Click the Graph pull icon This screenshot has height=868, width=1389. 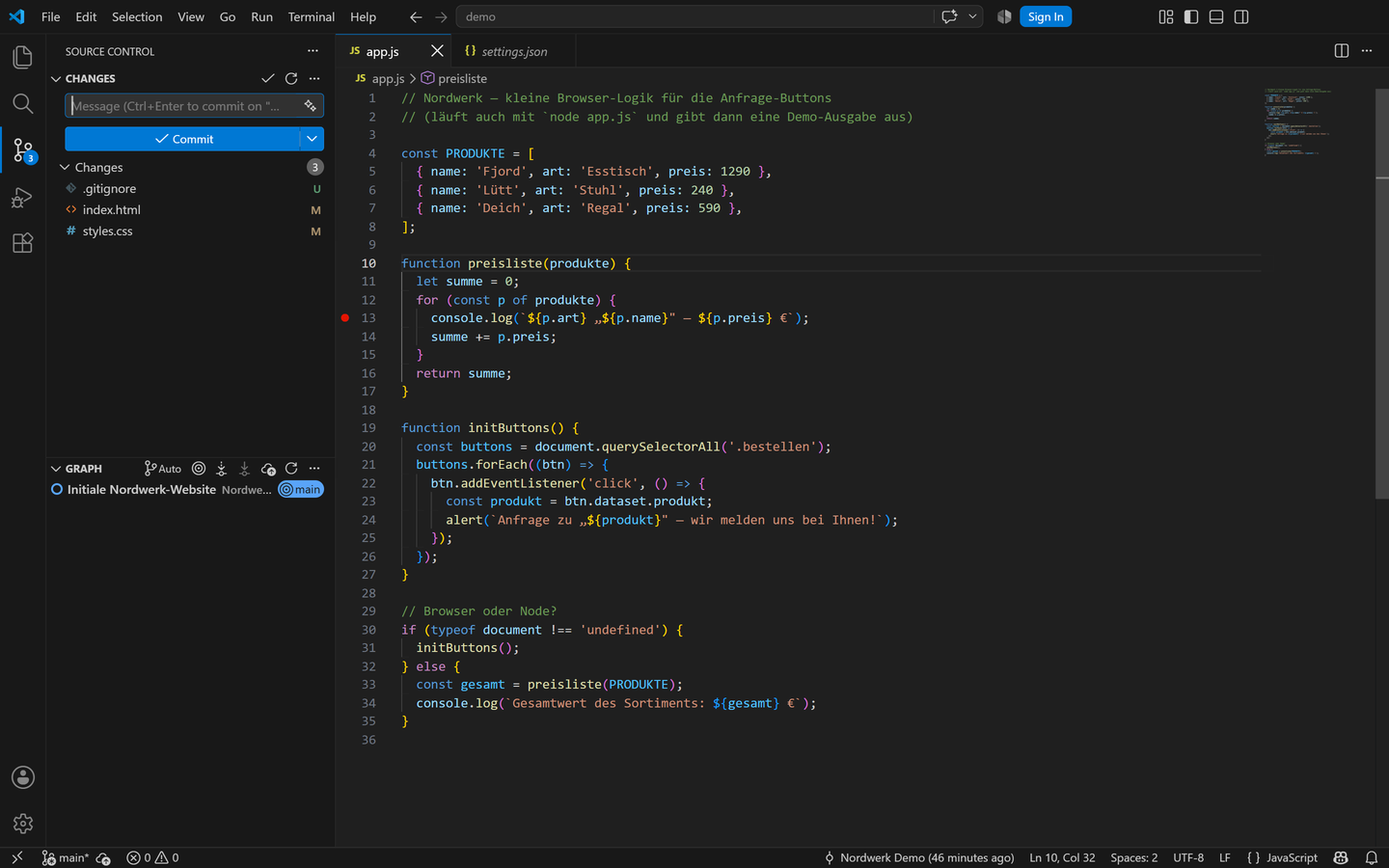tap(244, 468)
